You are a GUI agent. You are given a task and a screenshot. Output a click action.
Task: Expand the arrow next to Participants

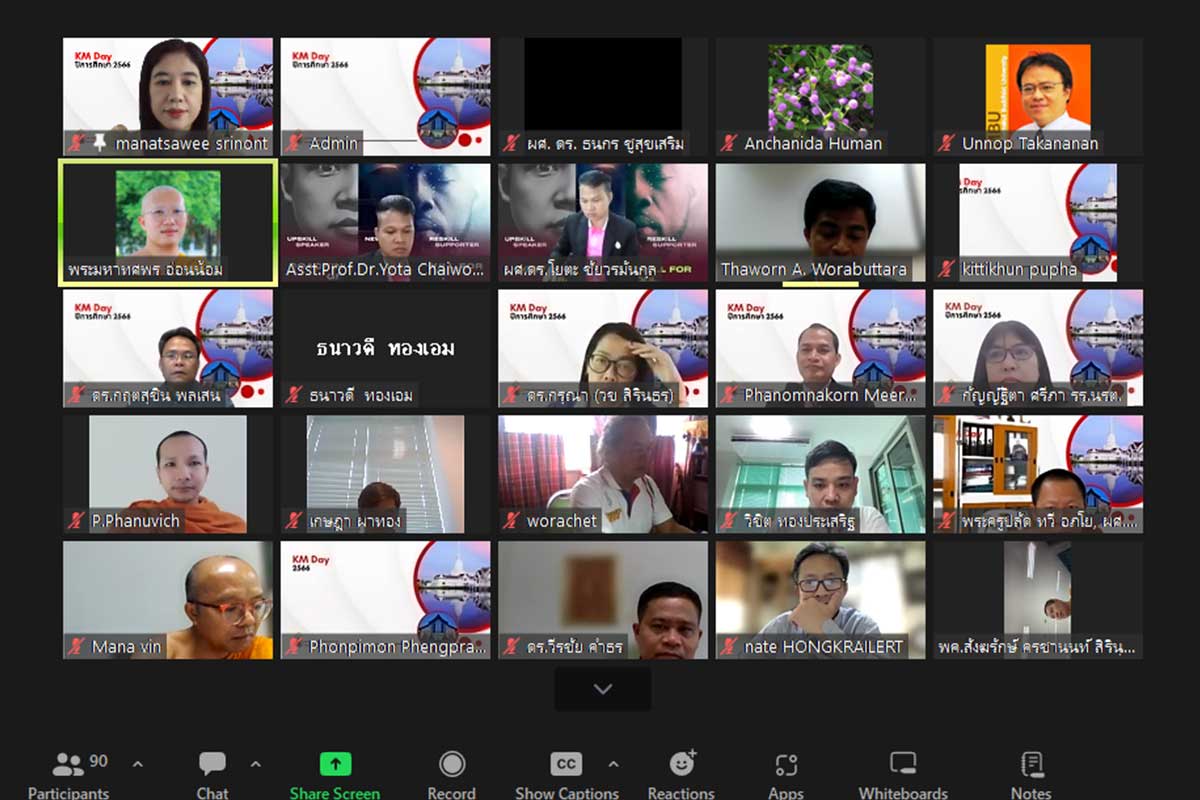pos(138,765)
